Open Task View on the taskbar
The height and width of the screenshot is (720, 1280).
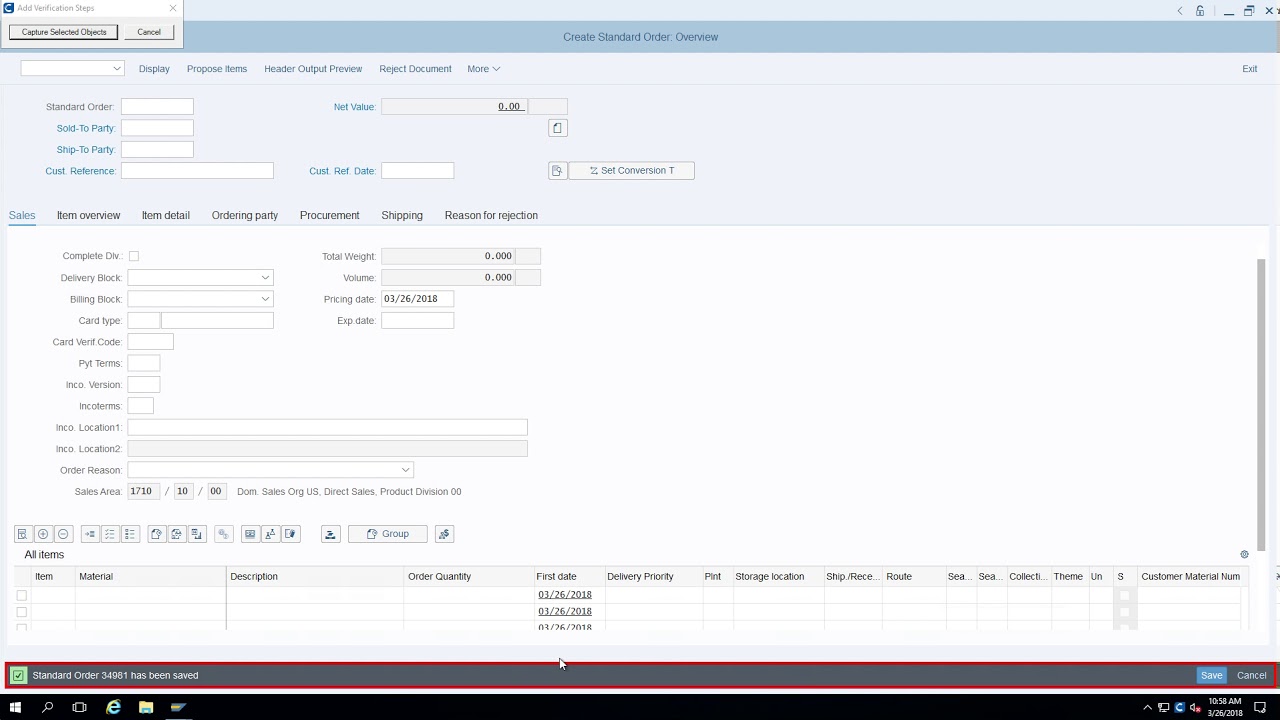(80, 707)
